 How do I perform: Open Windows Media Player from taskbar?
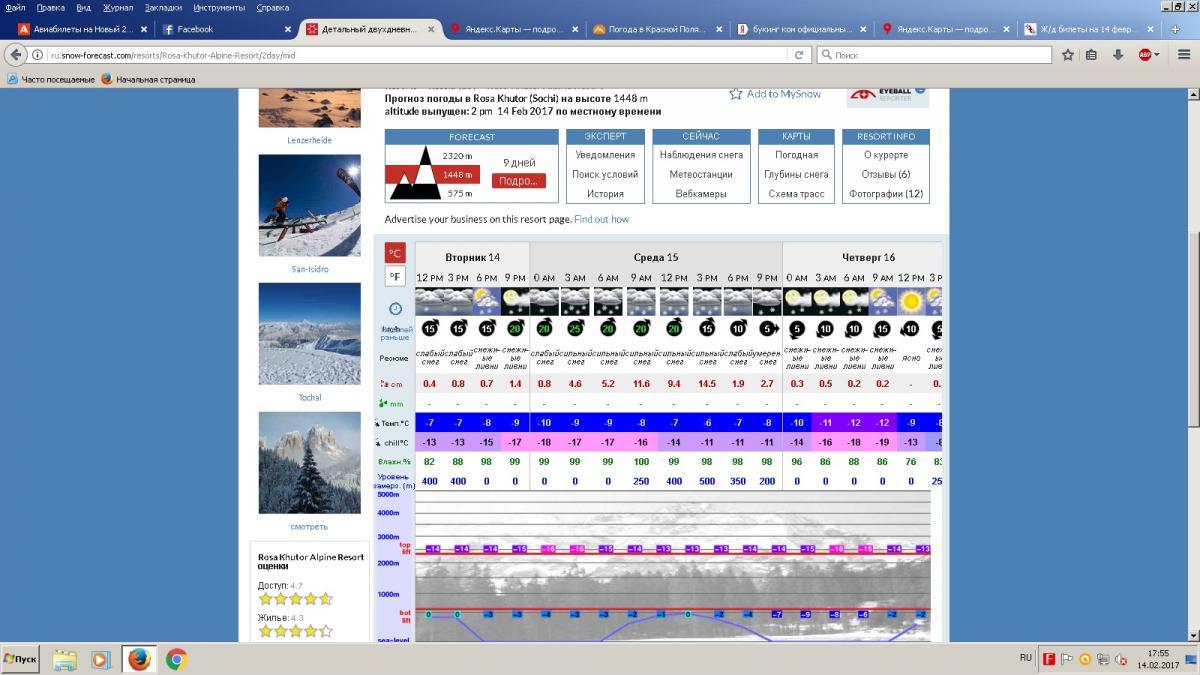pyautogui.click(x=101, y=659)
